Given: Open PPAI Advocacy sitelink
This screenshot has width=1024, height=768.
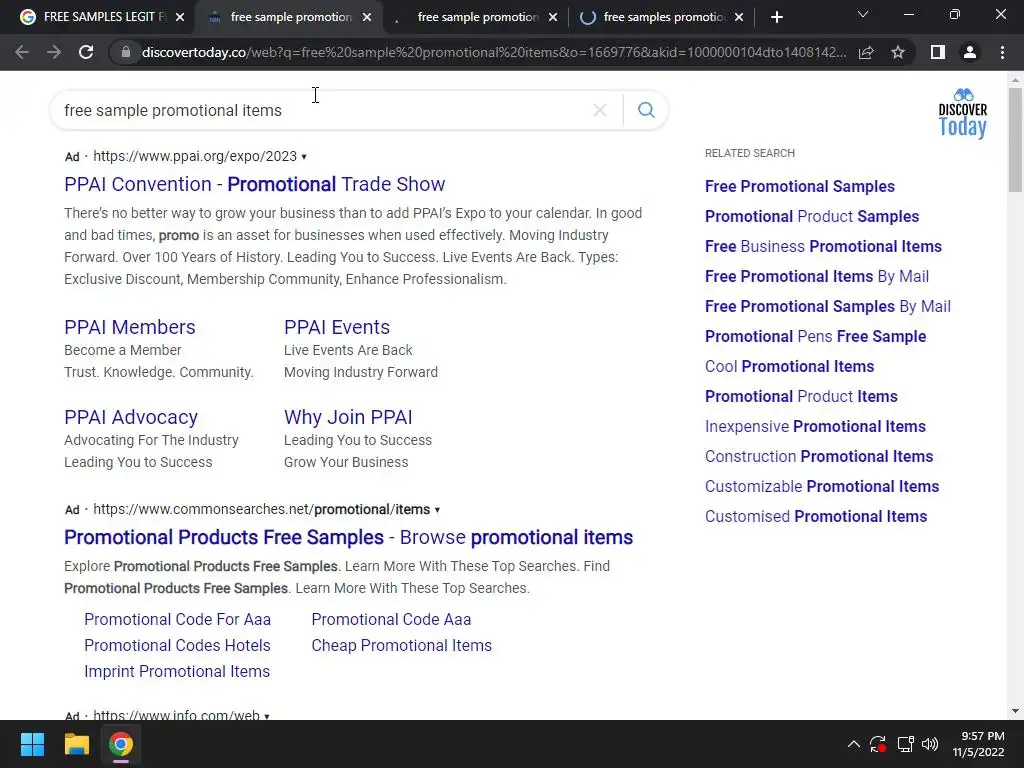Looking at the screenshot, I should click(131, 417).
